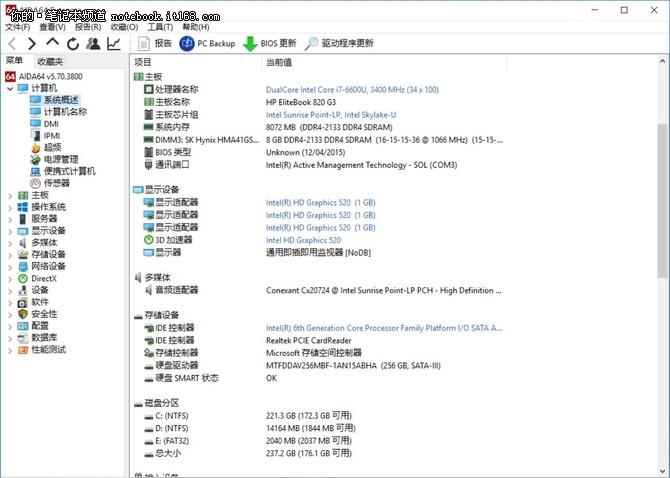Click the 设备 devices icon
This screenshot has height=478, width=670.
pos(23,290)
